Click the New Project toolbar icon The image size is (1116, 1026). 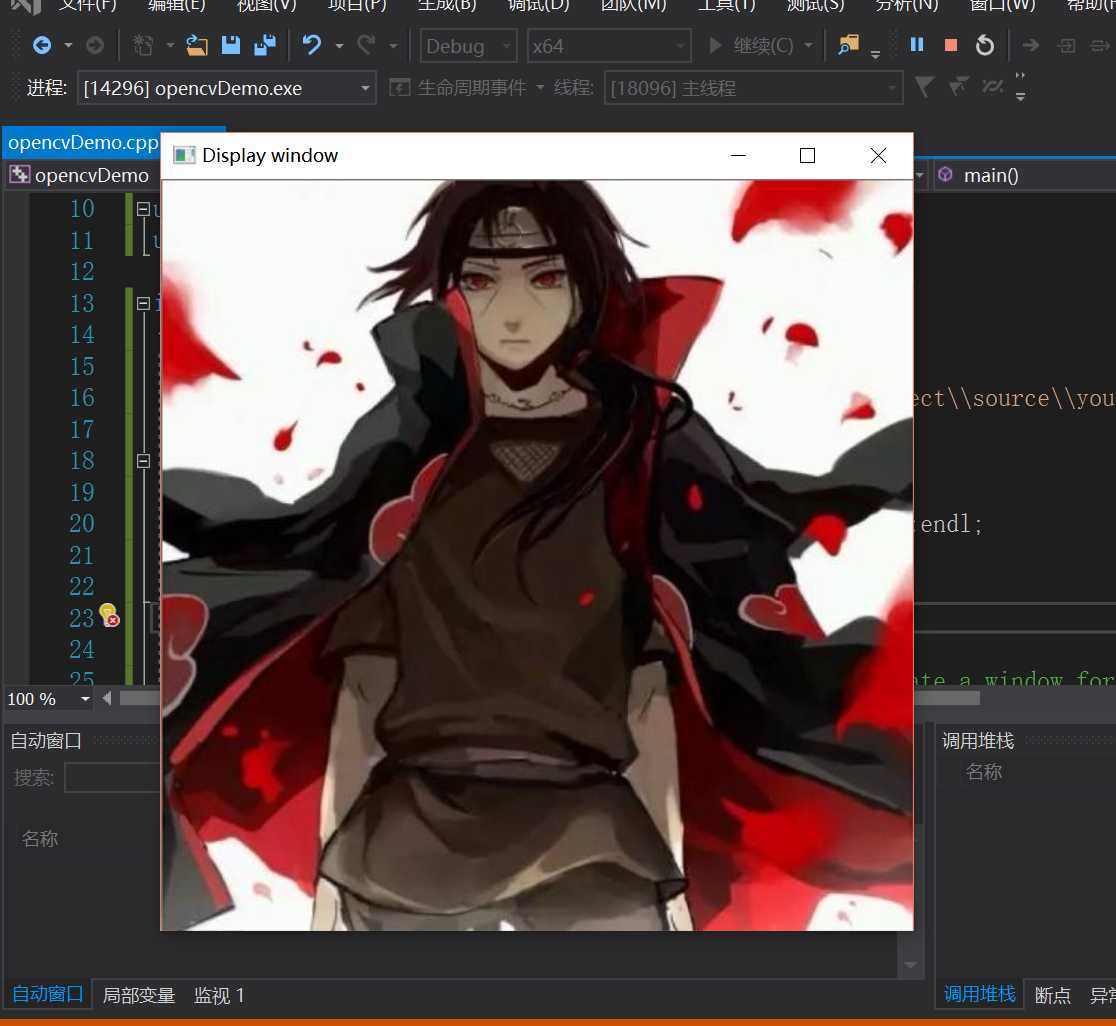point(143,46)
